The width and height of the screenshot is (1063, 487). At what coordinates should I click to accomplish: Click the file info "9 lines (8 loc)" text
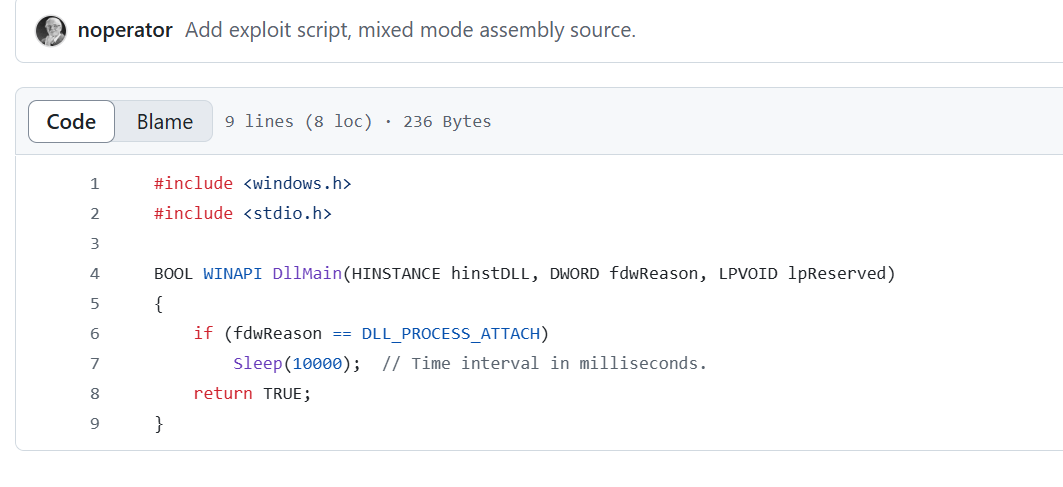299,122
